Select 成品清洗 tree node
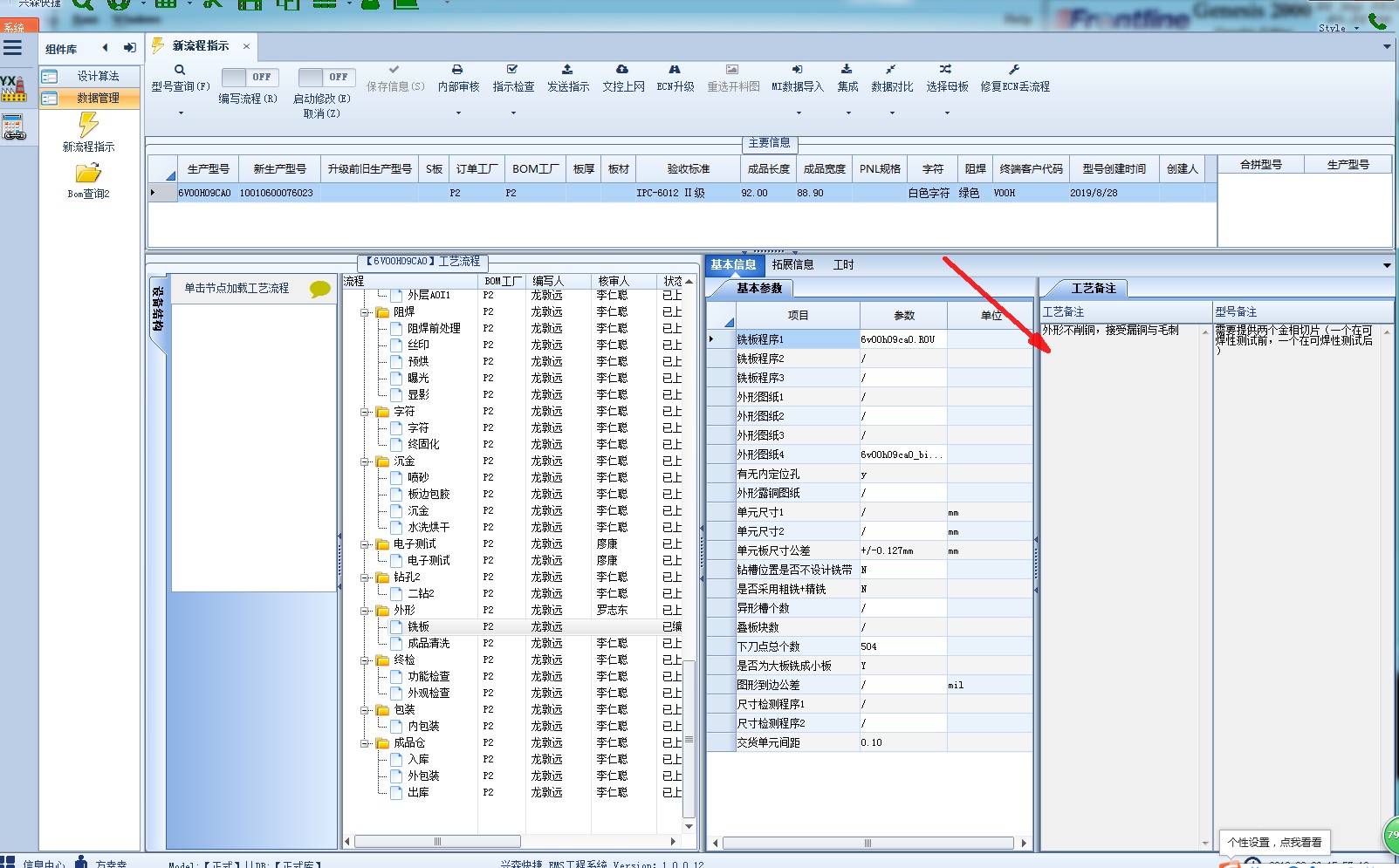 [x=429, y=643]
